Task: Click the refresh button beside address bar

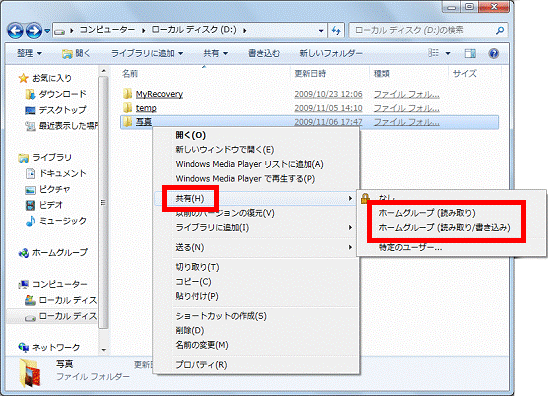Action: (336, 31)
